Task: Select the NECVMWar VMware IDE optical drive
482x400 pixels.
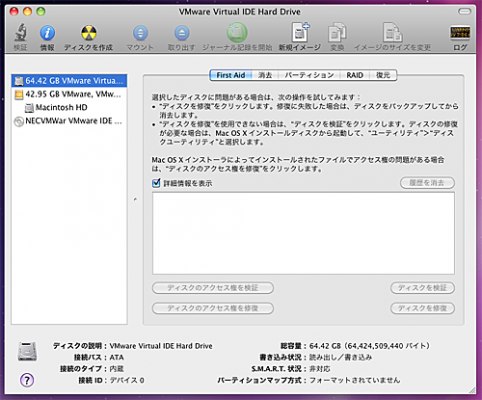Action: (x=69, y=121)
